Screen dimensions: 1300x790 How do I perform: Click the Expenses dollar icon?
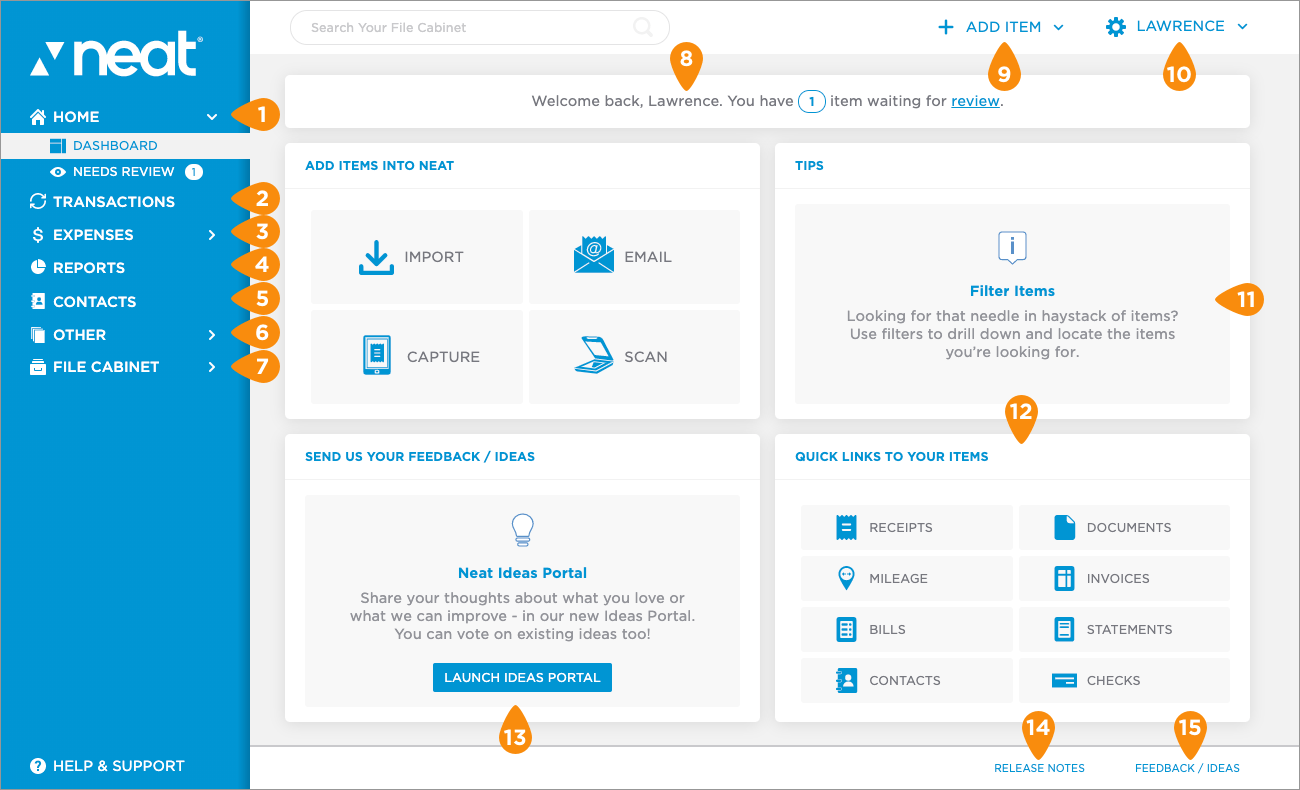point(38,235)
